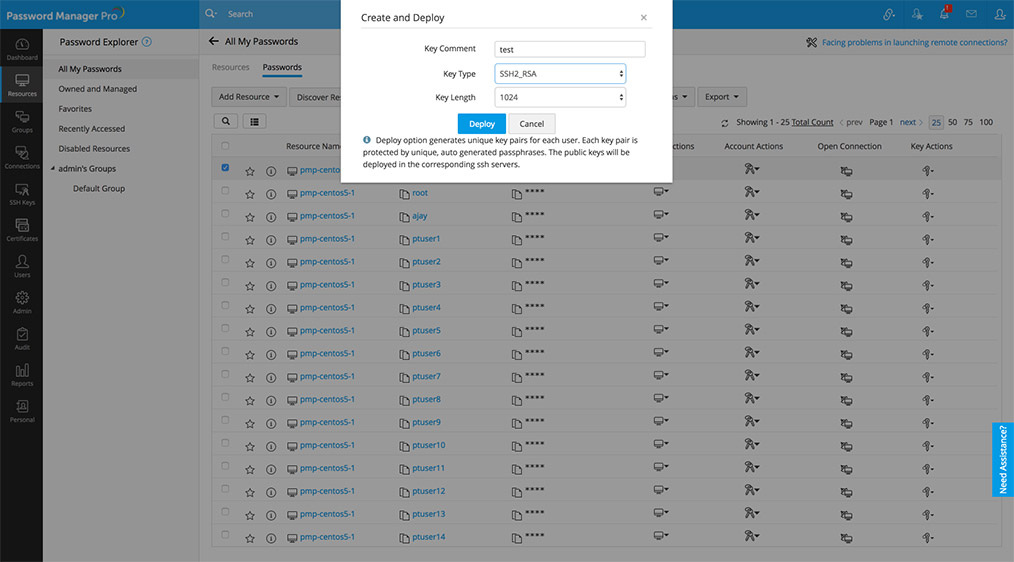
Task: Switch to the Resources tab
Action: [231, 67]
